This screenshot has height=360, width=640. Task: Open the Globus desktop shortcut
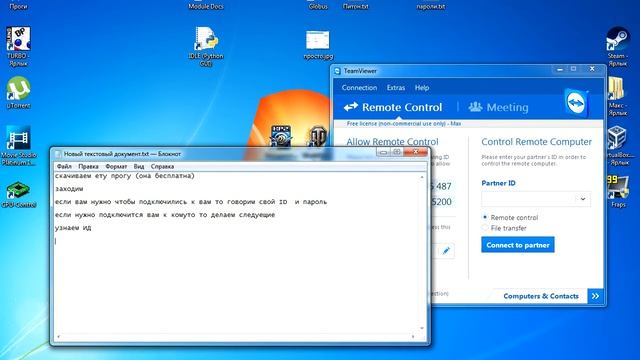[x=318, y=6]
